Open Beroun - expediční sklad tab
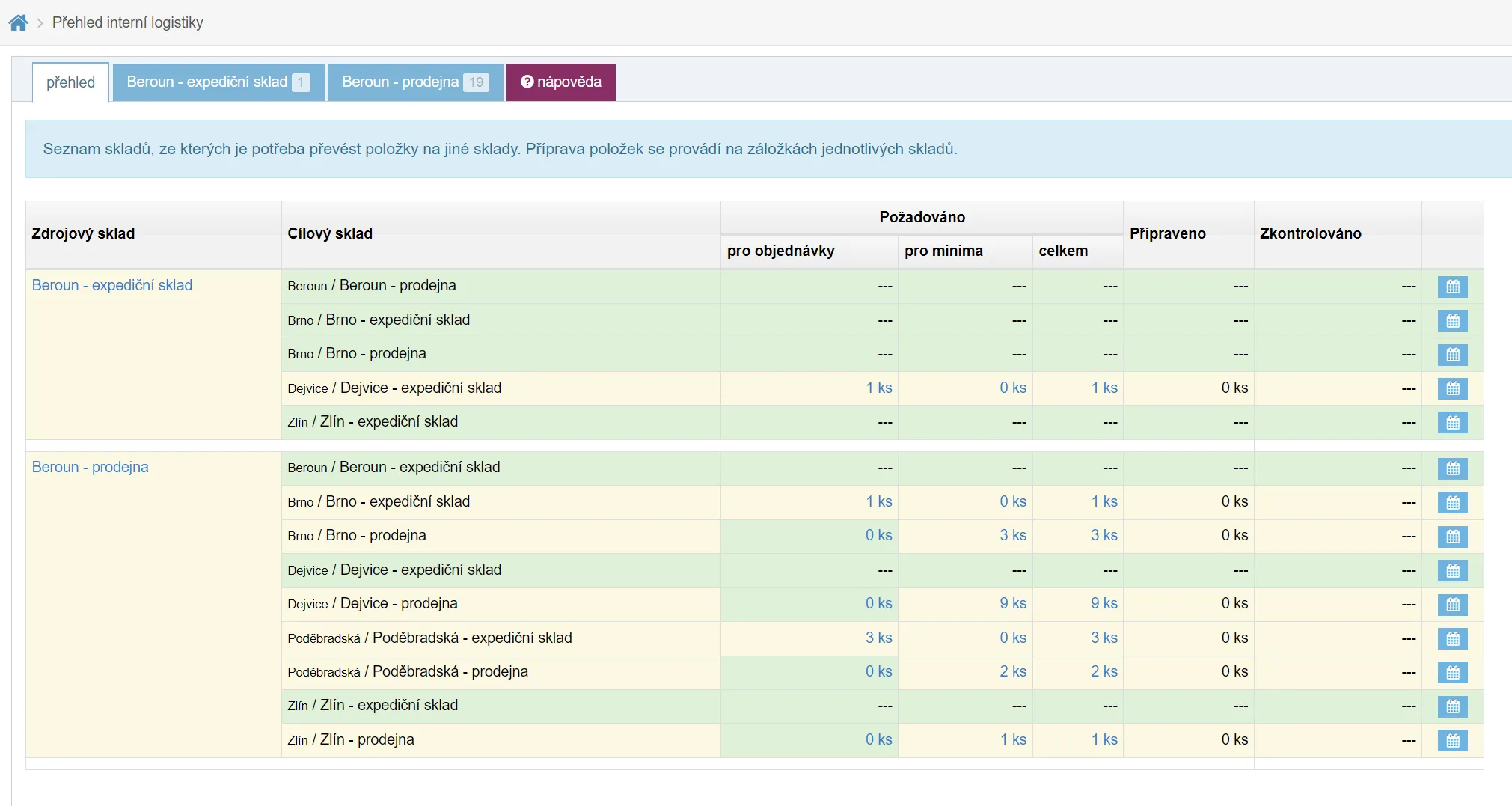The image size is (1512, 806). [x=218, y=82]
